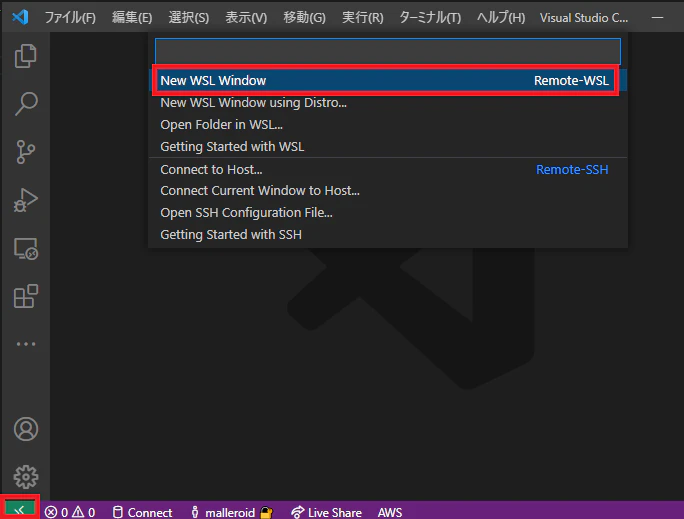Choose Getting Started with WSL
Viewport: 684px width, 519px height.
tap(388, 147)
